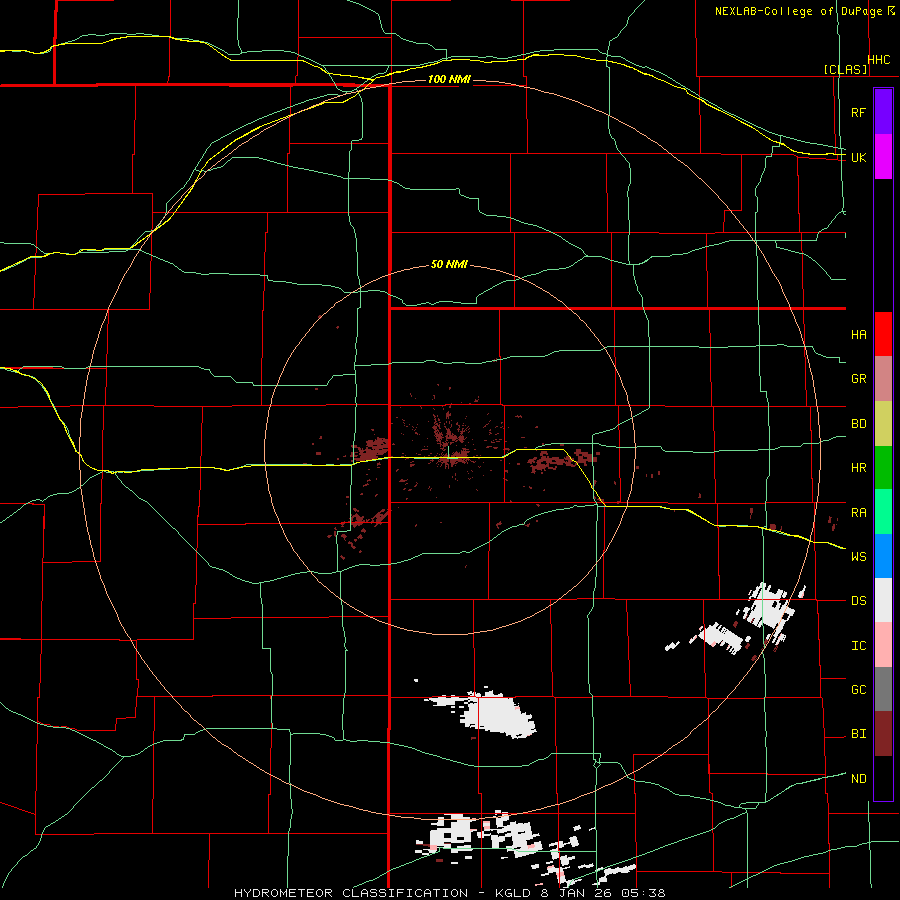Viewport: 900px width, 900px height.
Task: Click the RF purple legend swatch
Action: 883,112
